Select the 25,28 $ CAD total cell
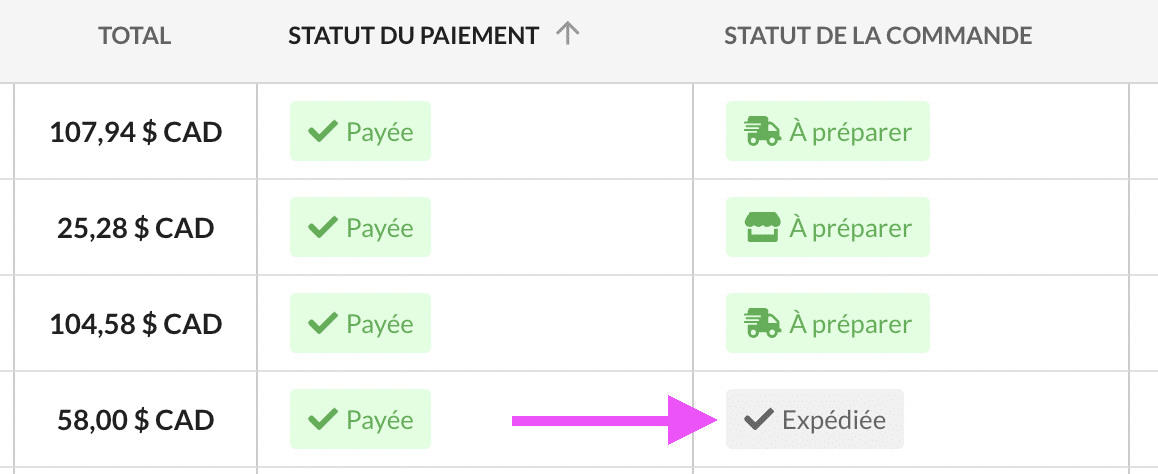Viewport: 1158px width, 474px height. click(136, 228)
